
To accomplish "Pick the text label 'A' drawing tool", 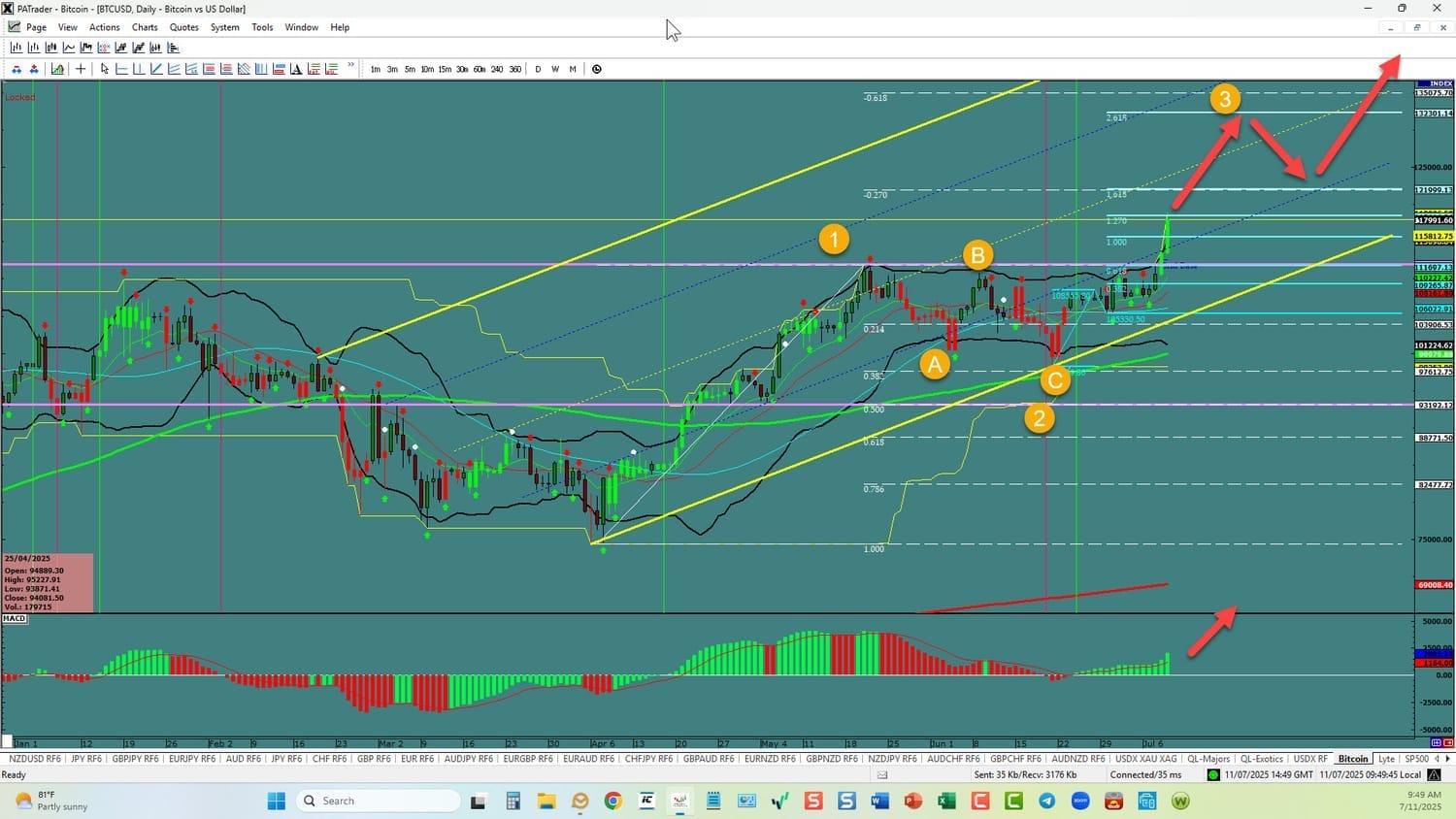I will pos(296,69).
